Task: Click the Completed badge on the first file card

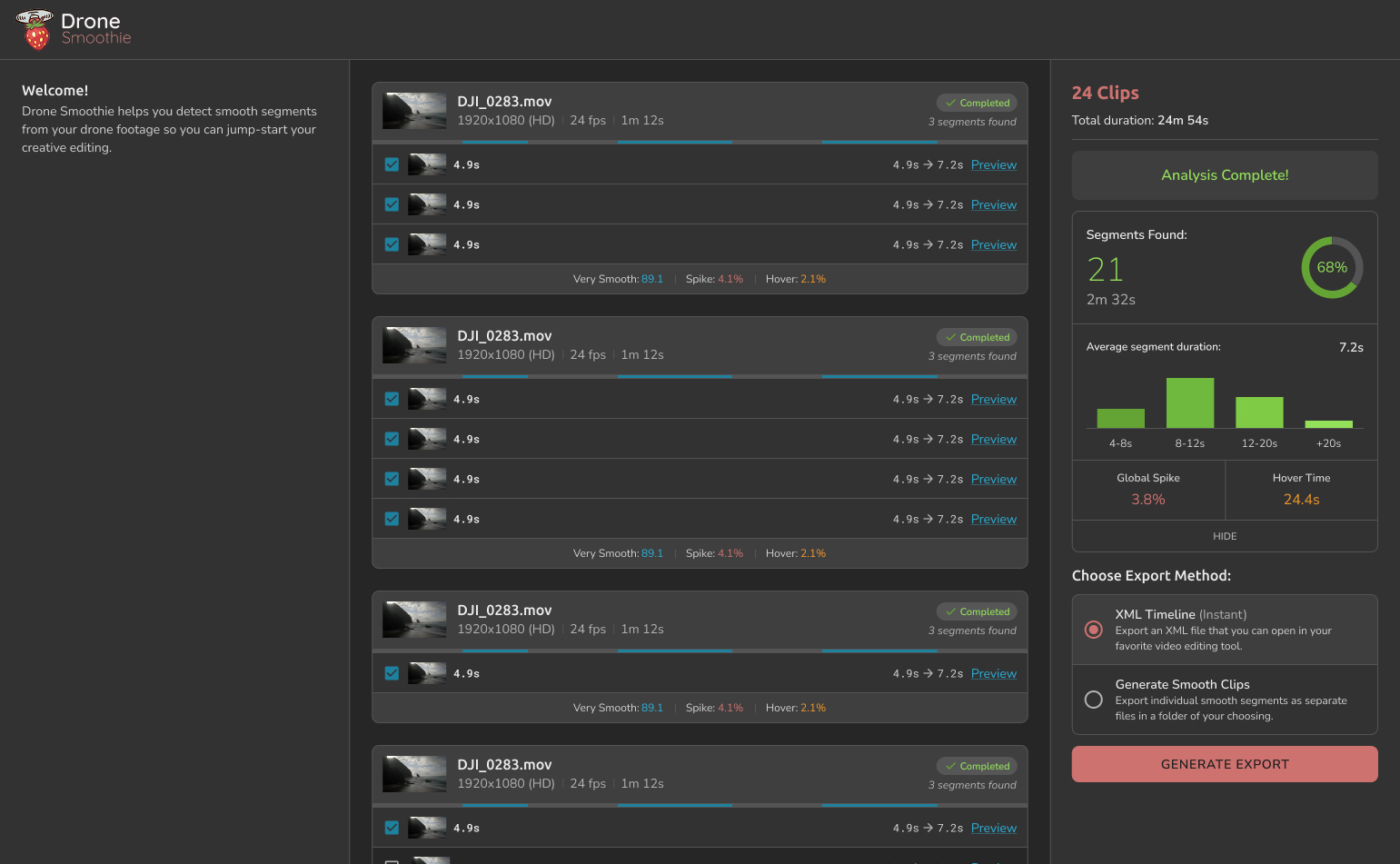Action: [x=977, y=103]
